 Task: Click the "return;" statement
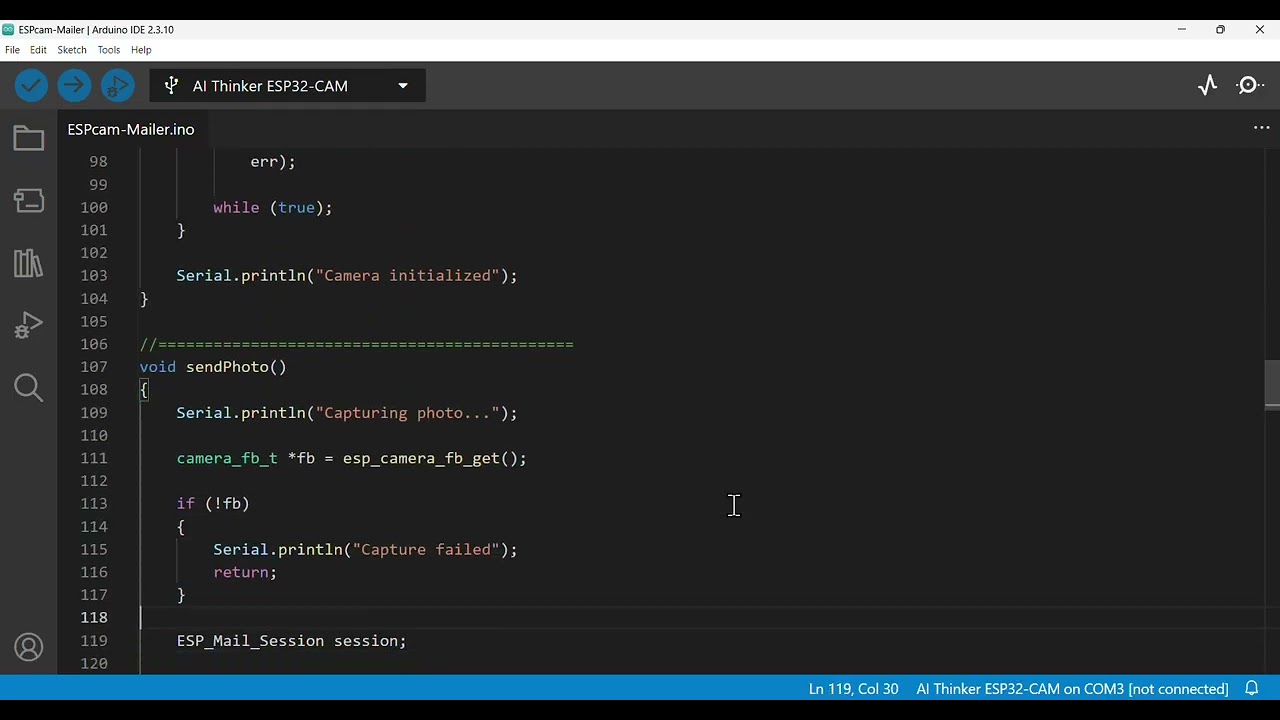point(245,572)
